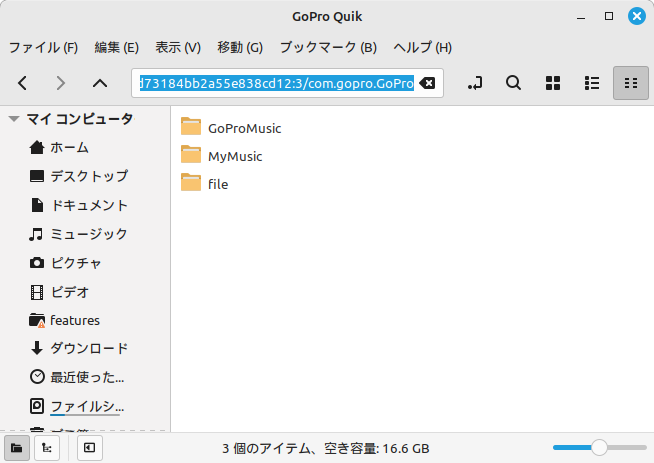The width and height of the screenshot is (654, 463).
Task: Click the デスクトップ sidebar icon
Action: pos(37,176)
